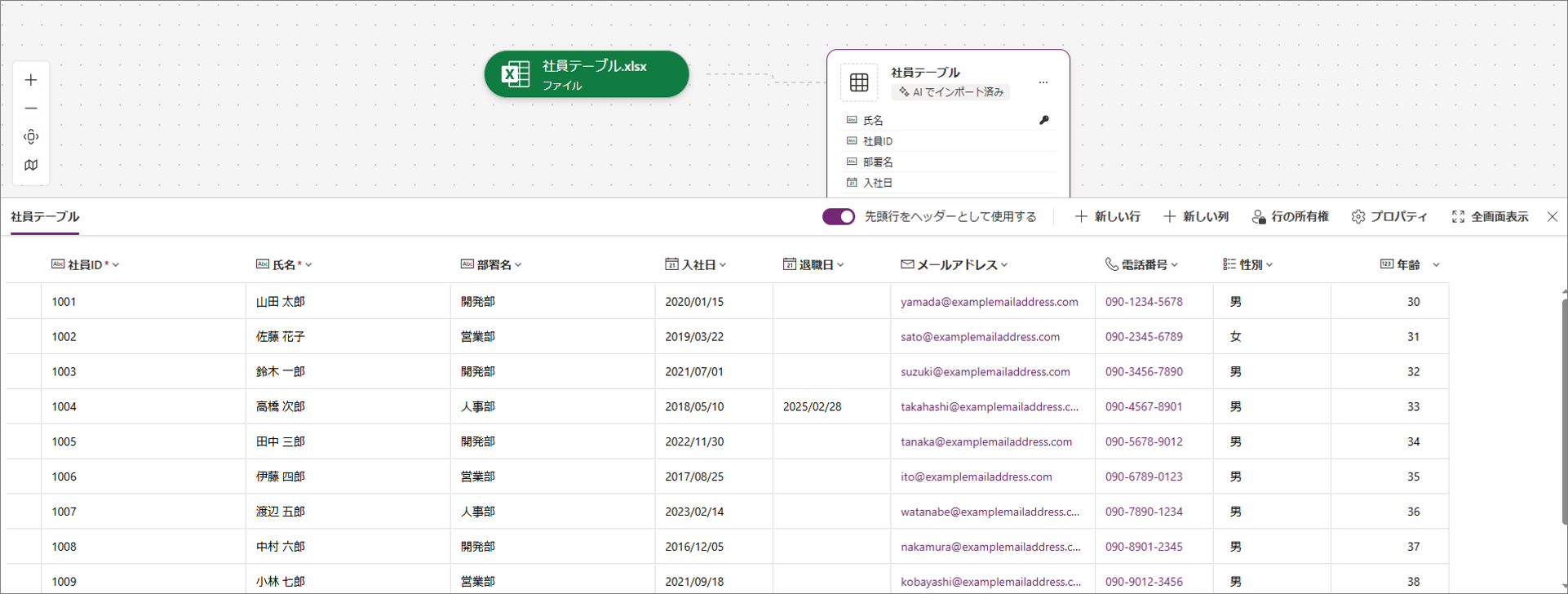Open the ellipsis menu on 社員テーブル card
Image resolution: width=1568 pixels, height=594 pixels.
point(1043,82)
